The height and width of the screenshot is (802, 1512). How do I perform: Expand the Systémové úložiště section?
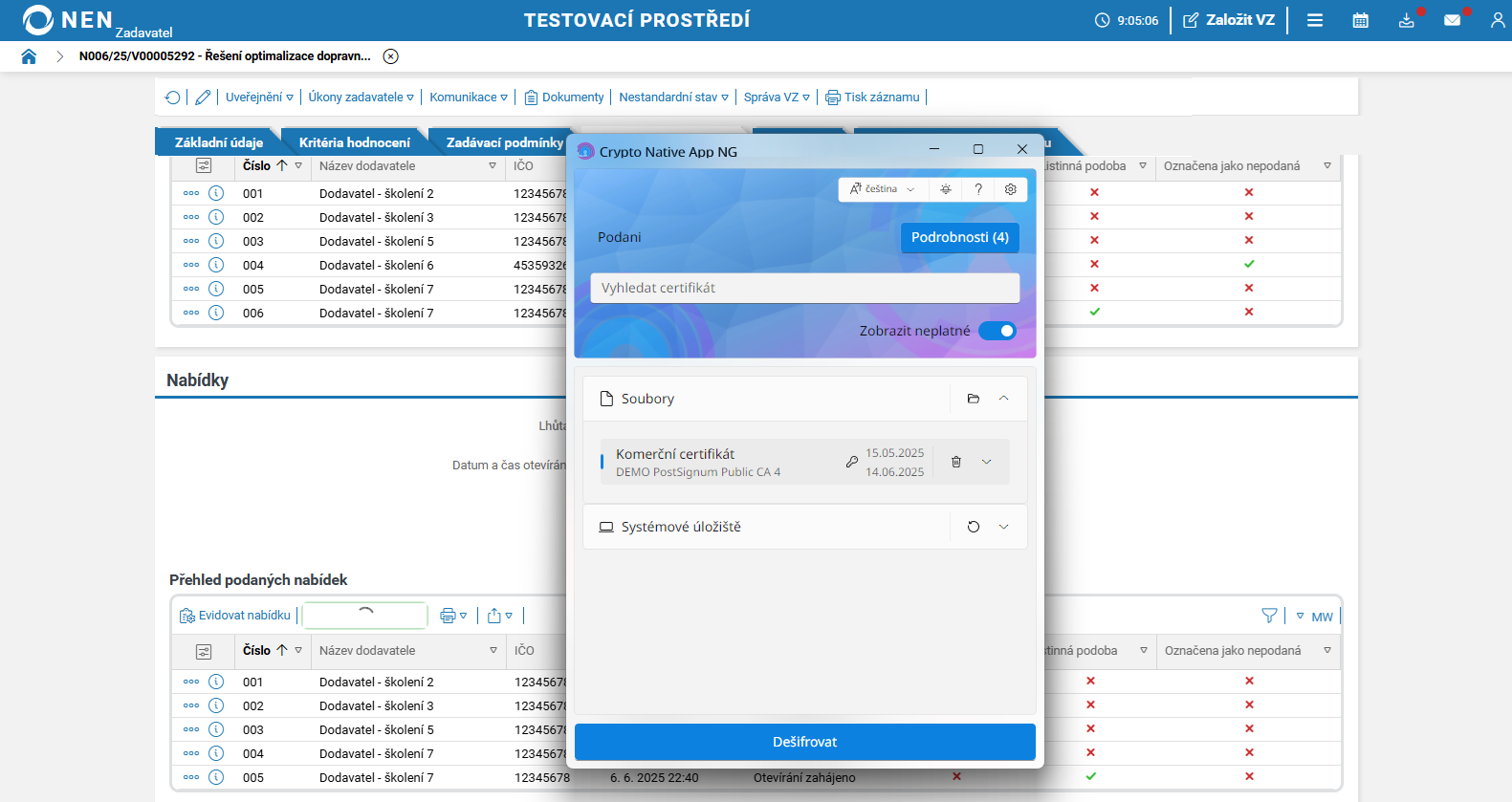1004,527
